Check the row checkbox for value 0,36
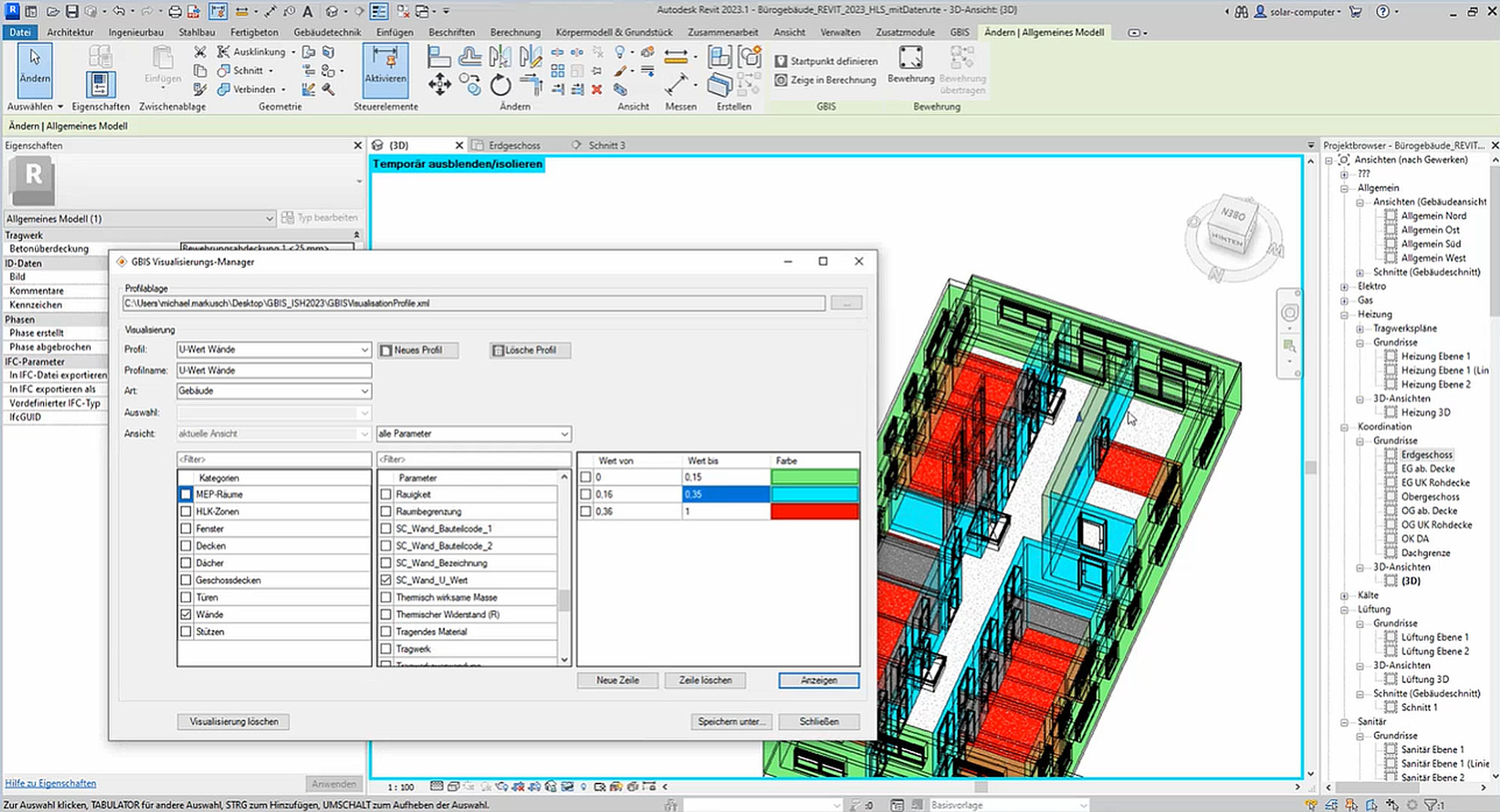Viewport: 1500px width, 812px height. click(585, 511)
